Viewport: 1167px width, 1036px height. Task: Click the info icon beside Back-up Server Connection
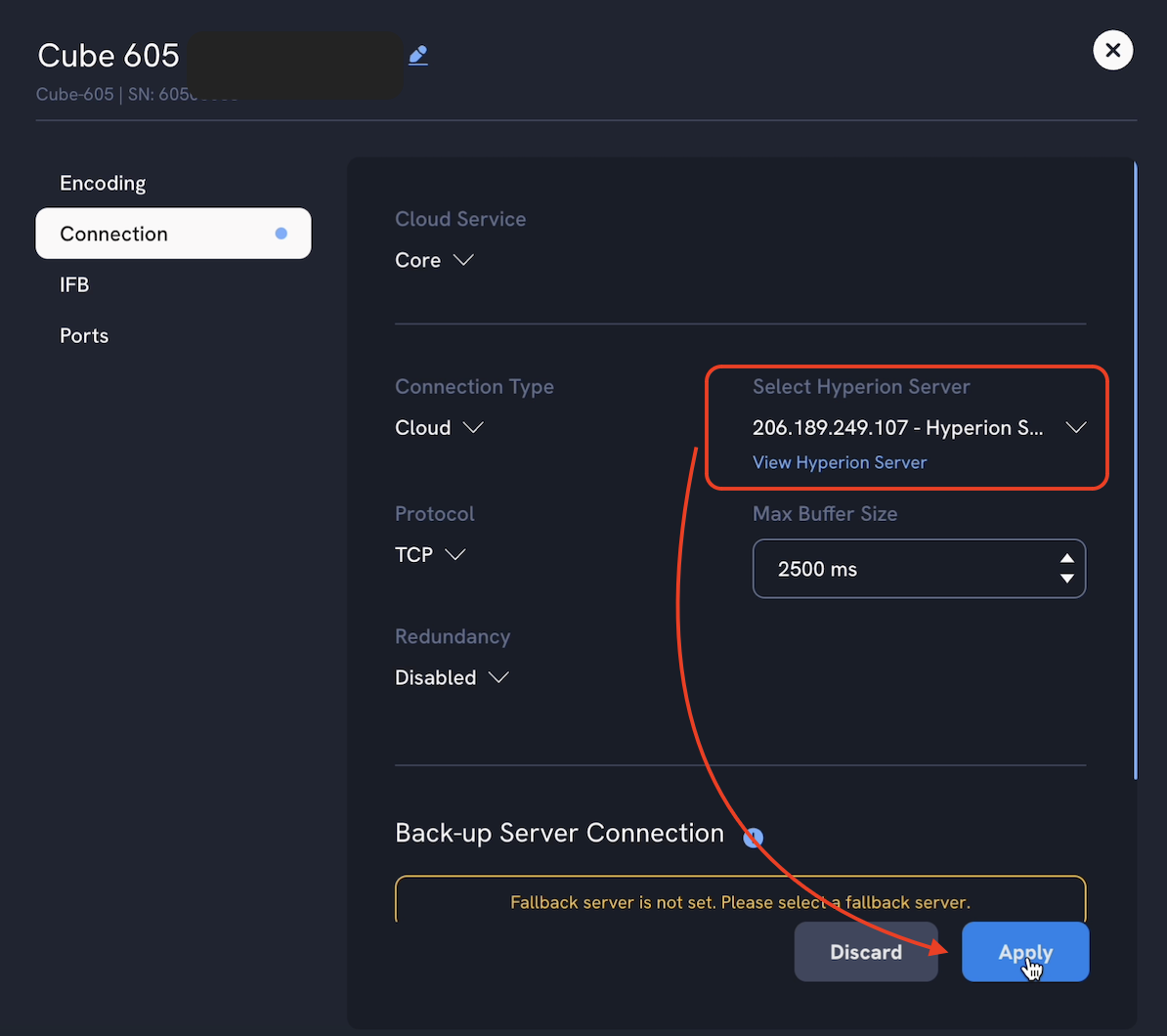[x=753, y=838]
